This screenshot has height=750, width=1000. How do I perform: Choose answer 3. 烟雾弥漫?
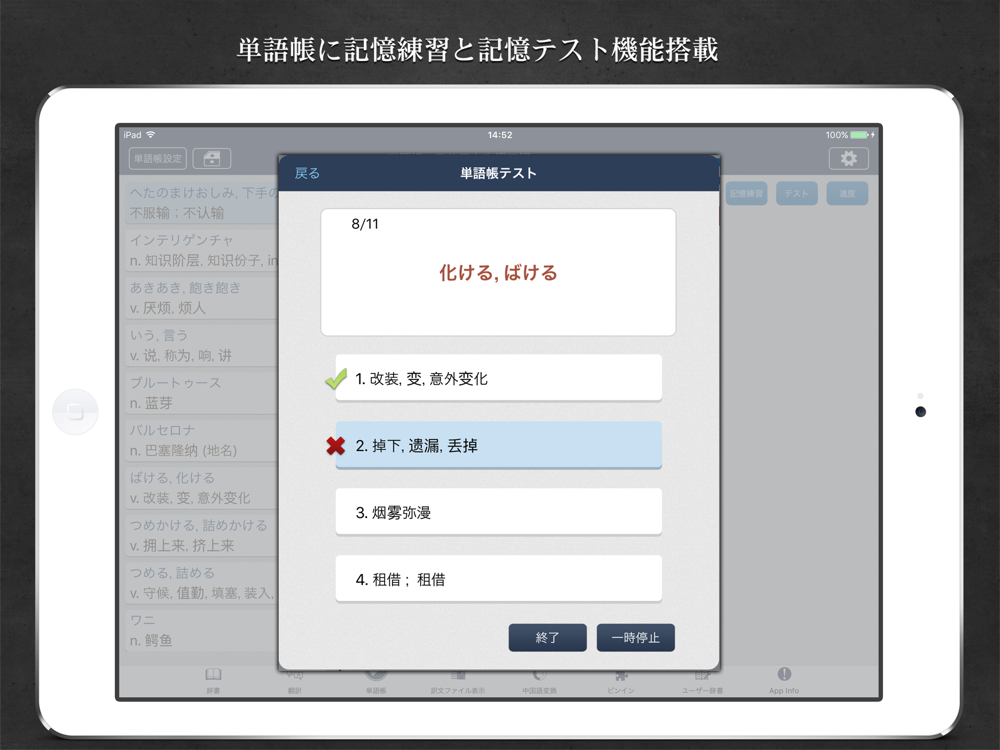(x=498, y=512)
